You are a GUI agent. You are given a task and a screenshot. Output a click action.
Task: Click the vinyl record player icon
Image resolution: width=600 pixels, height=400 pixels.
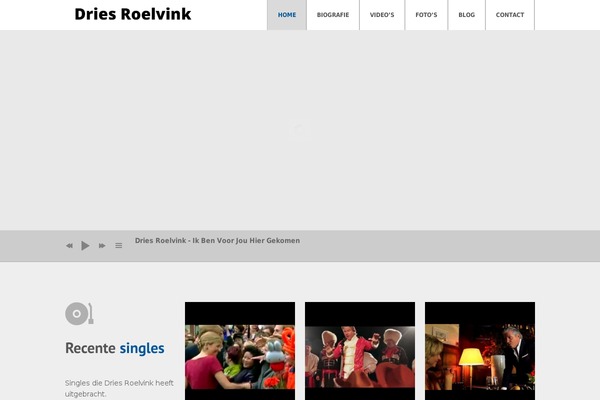point(80,314)
